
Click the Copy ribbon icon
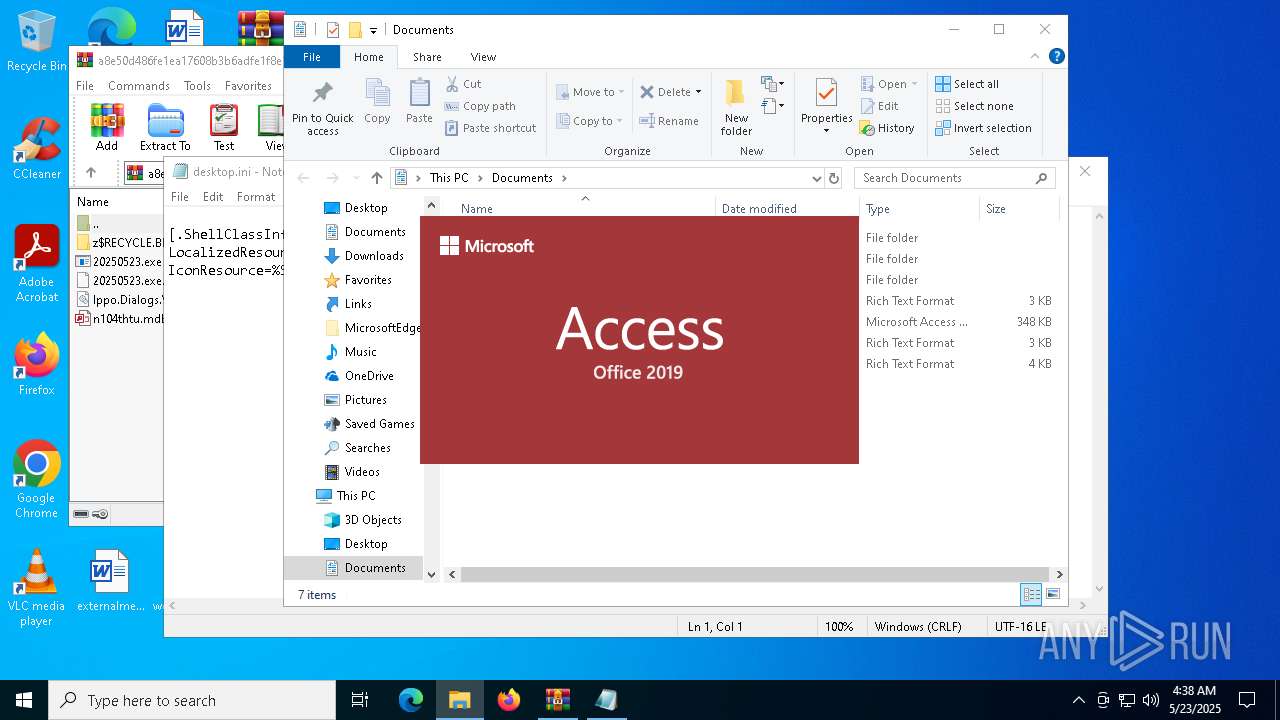click(x=377, y=101)
